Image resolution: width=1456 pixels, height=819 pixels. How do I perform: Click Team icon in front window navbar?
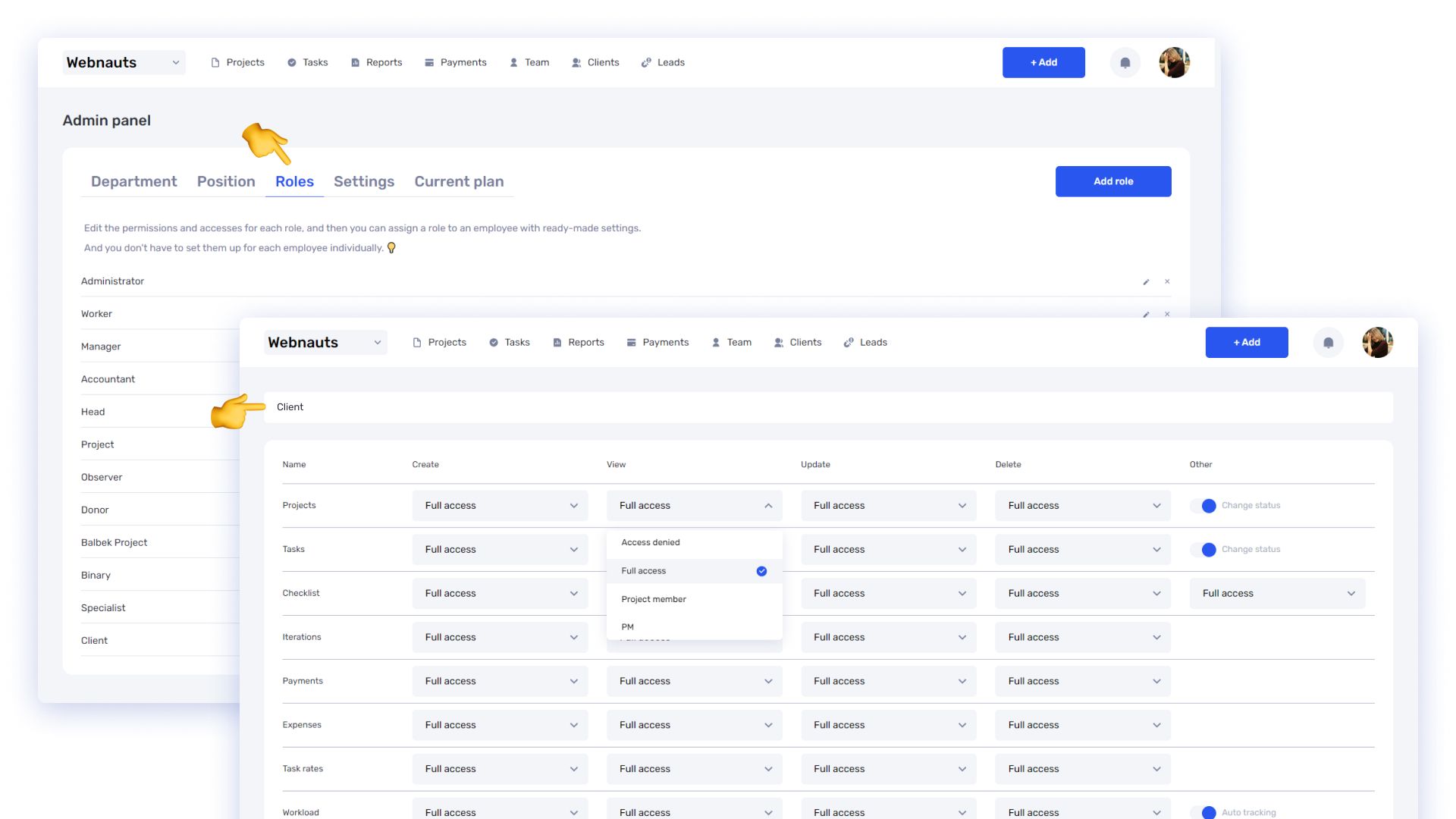[x=716, y=343]
